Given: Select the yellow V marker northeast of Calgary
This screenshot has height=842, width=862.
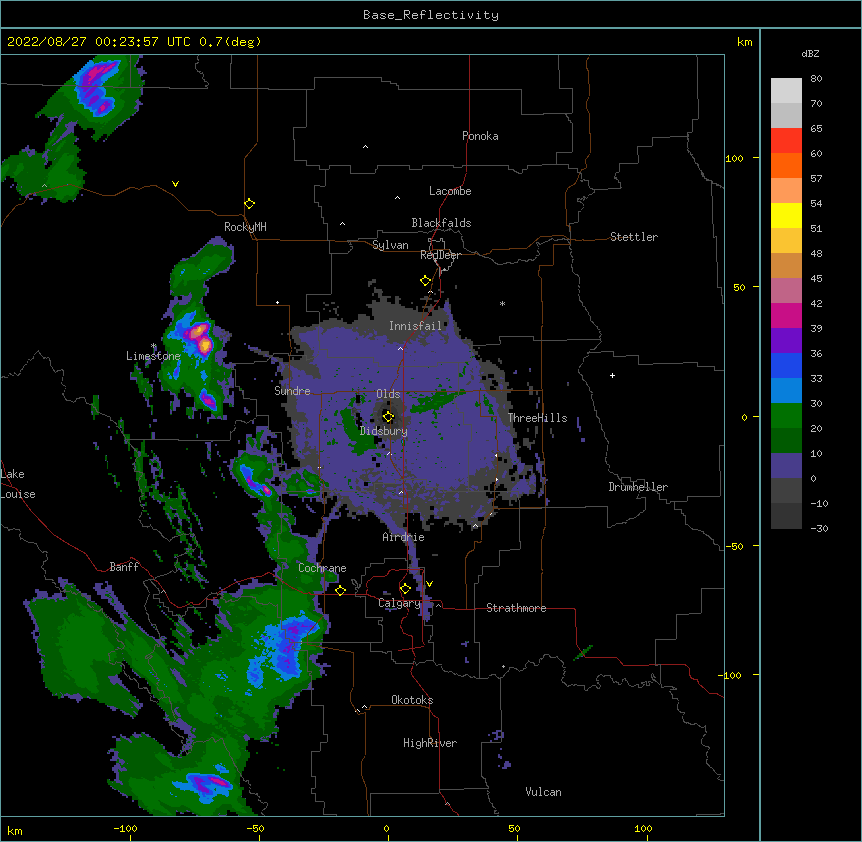Looking at the screenshot, I should [x=429, y=584].
